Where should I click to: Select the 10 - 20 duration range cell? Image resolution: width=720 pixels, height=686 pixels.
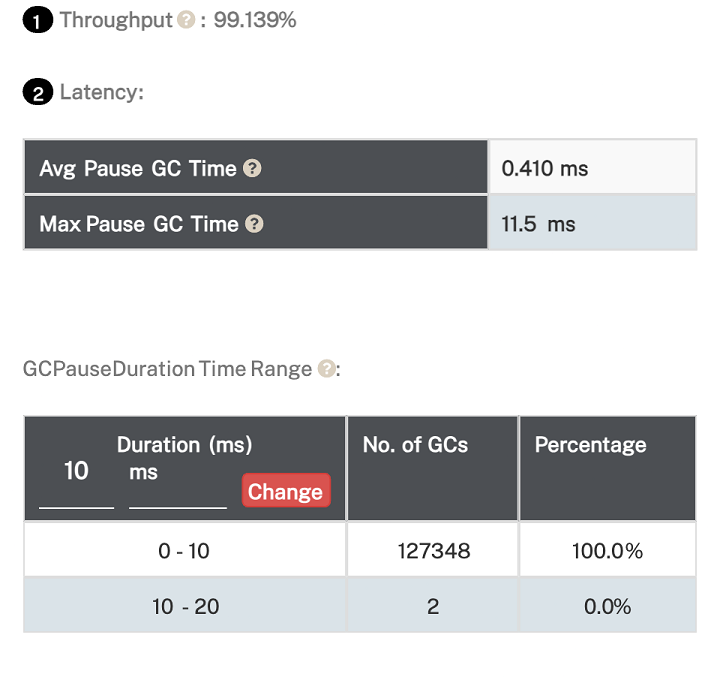coord(184,606)
